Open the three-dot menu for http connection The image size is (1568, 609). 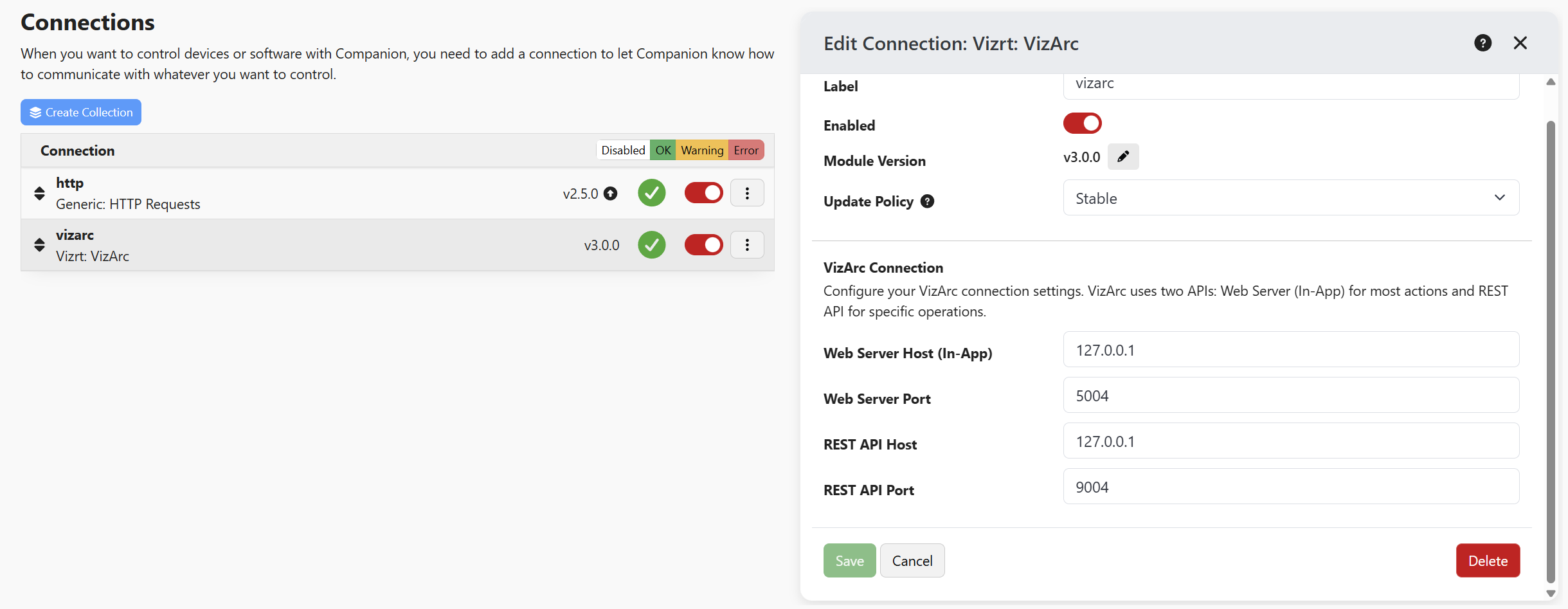747,193
